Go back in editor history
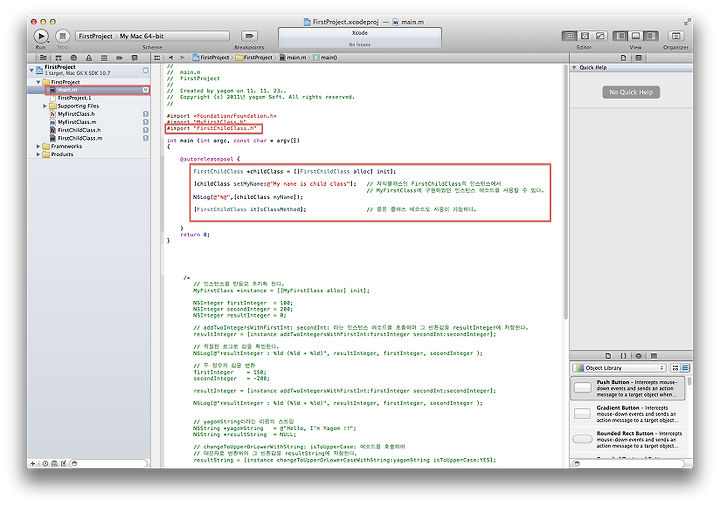This screenshot has height=506, width=720. tap(171, 58)
